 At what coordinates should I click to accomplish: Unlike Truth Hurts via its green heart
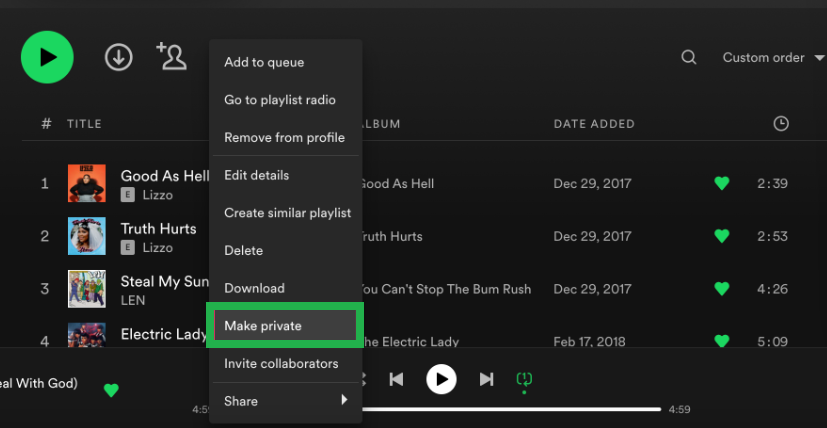[x=722, y=235]
